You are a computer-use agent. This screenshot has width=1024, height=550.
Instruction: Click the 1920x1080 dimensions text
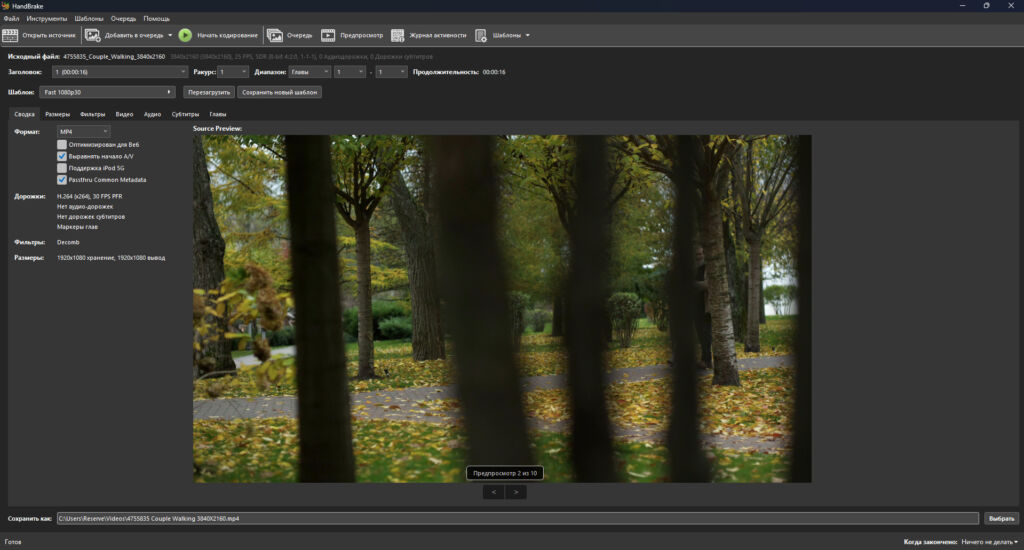111,258
